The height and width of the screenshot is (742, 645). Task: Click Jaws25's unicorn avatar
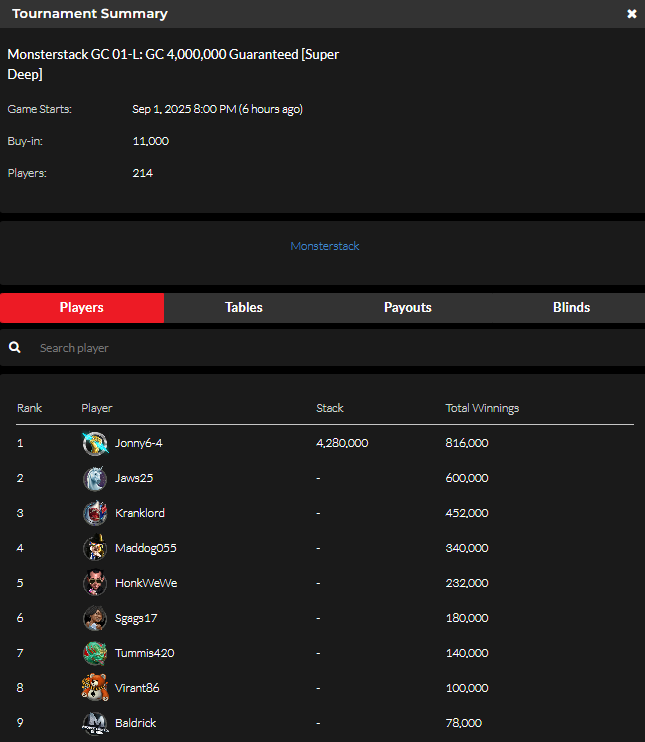[x=95, y=478]
